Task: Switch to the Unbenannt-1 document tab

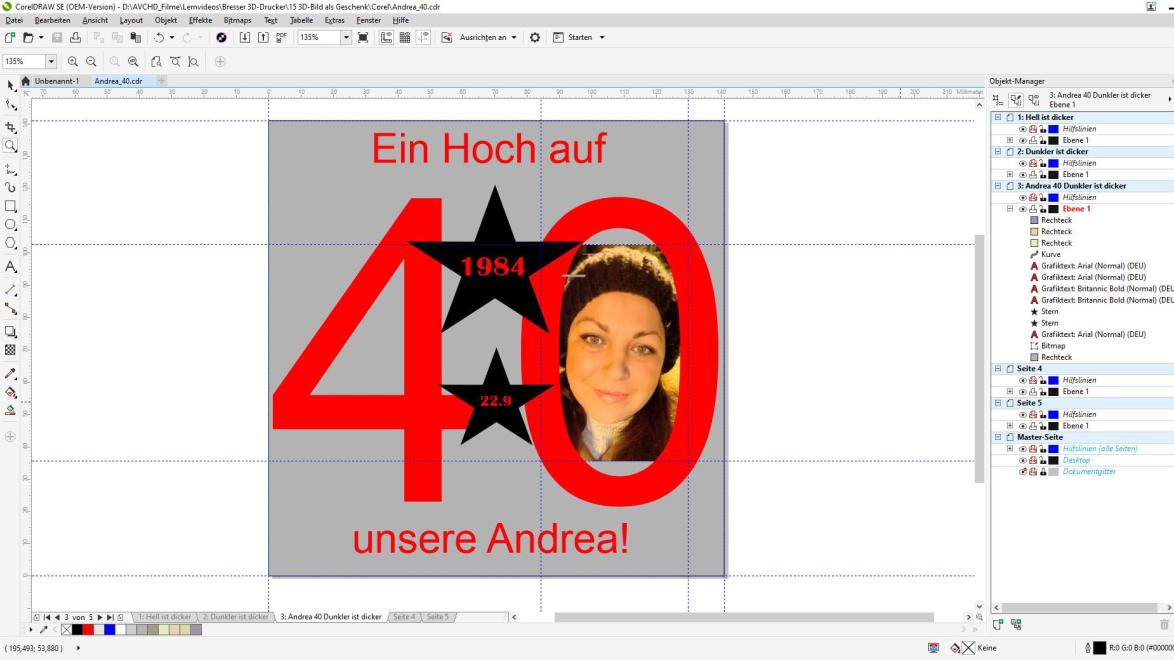Action: (x=56, y=81)
